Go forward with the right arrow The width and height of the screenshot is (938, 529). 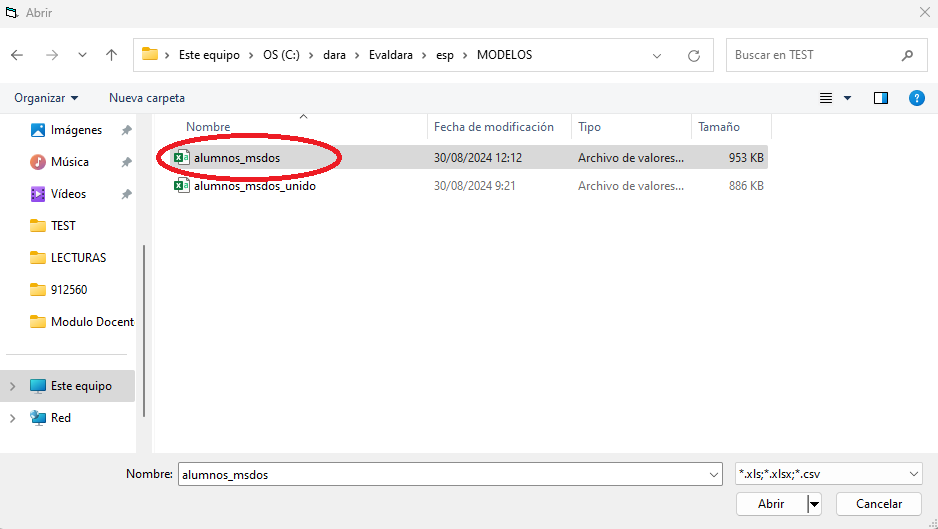[52, 55]
